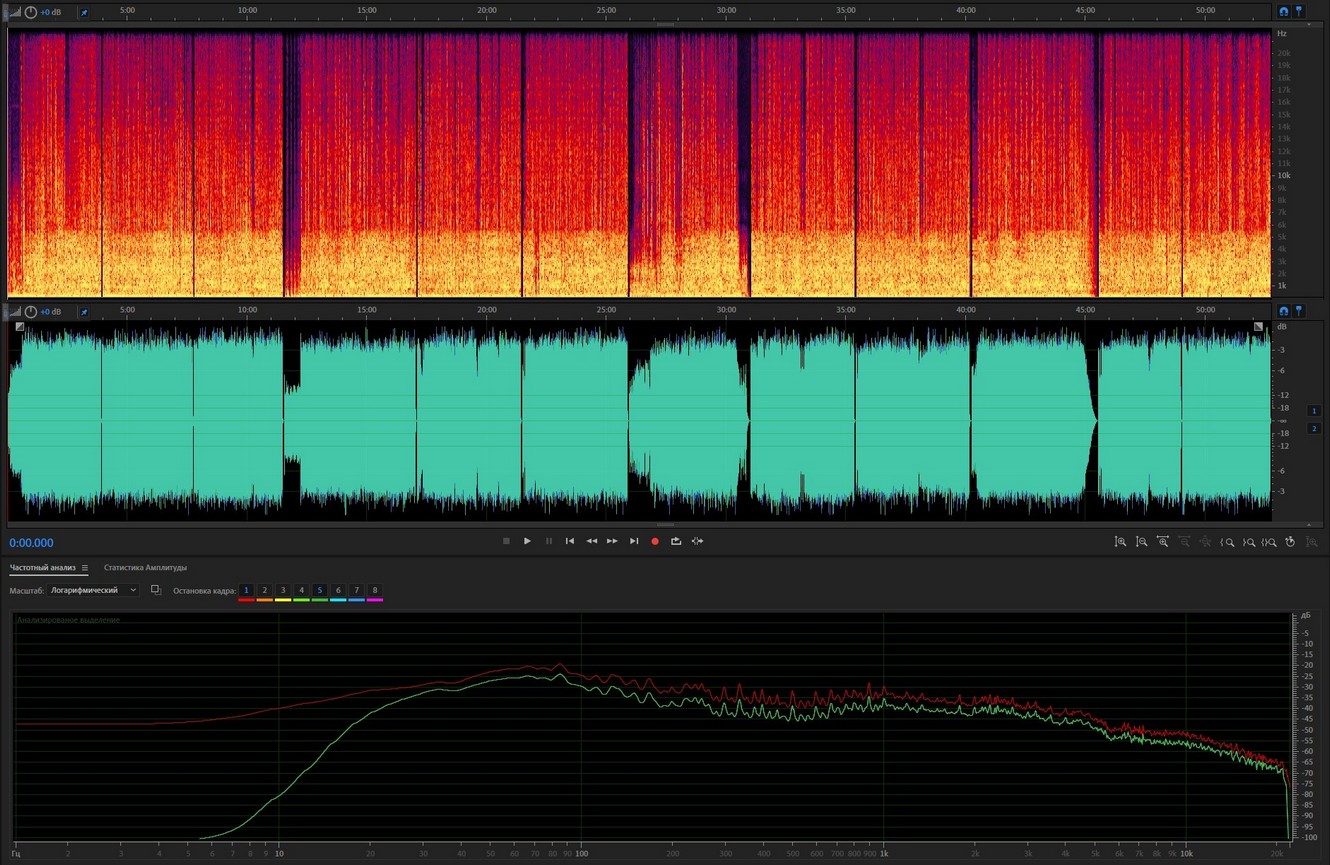
Task: Click the Stop playback button
Action: click(506, 541)
